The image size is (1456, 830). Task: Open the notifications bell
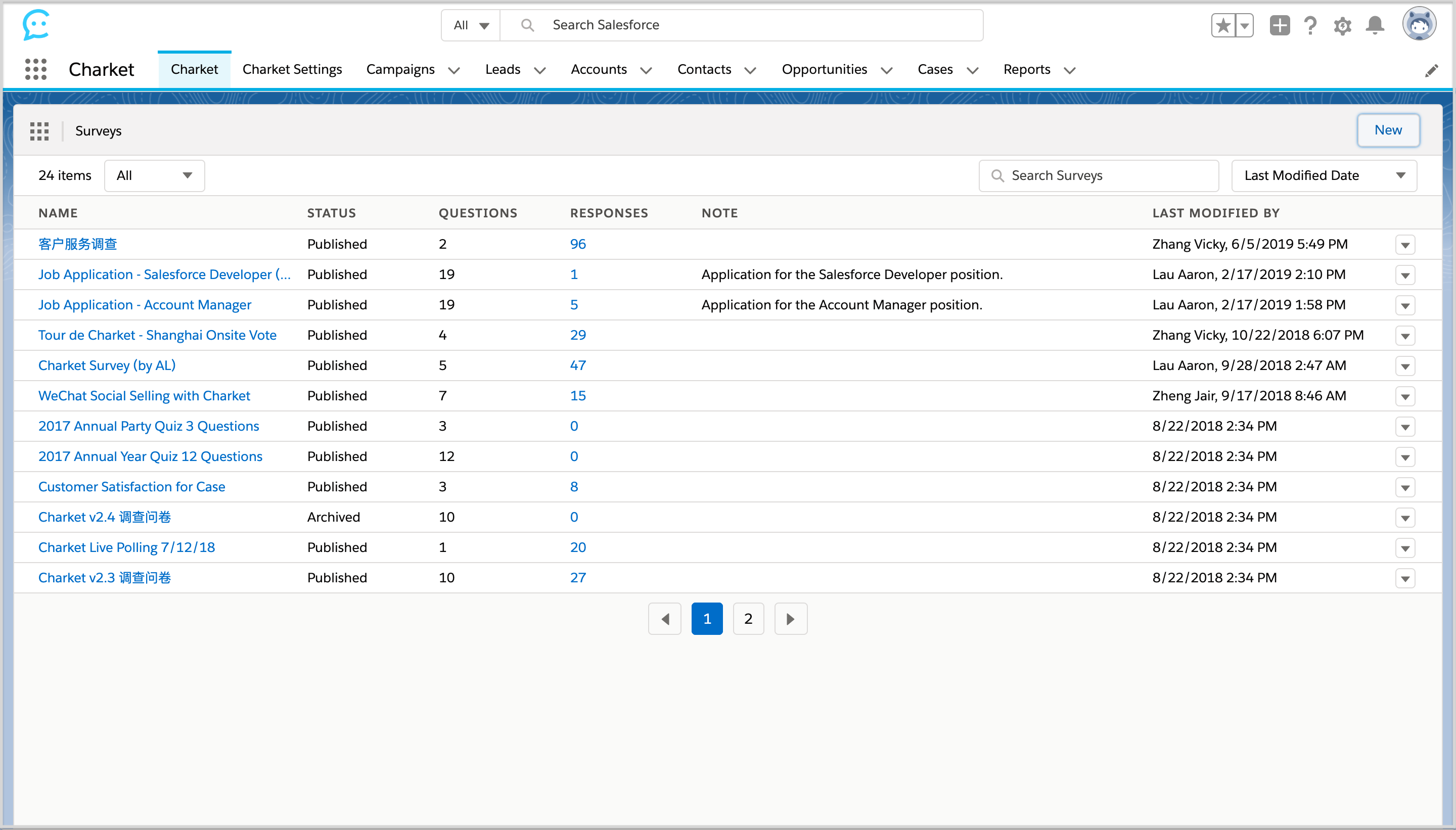1375,26
